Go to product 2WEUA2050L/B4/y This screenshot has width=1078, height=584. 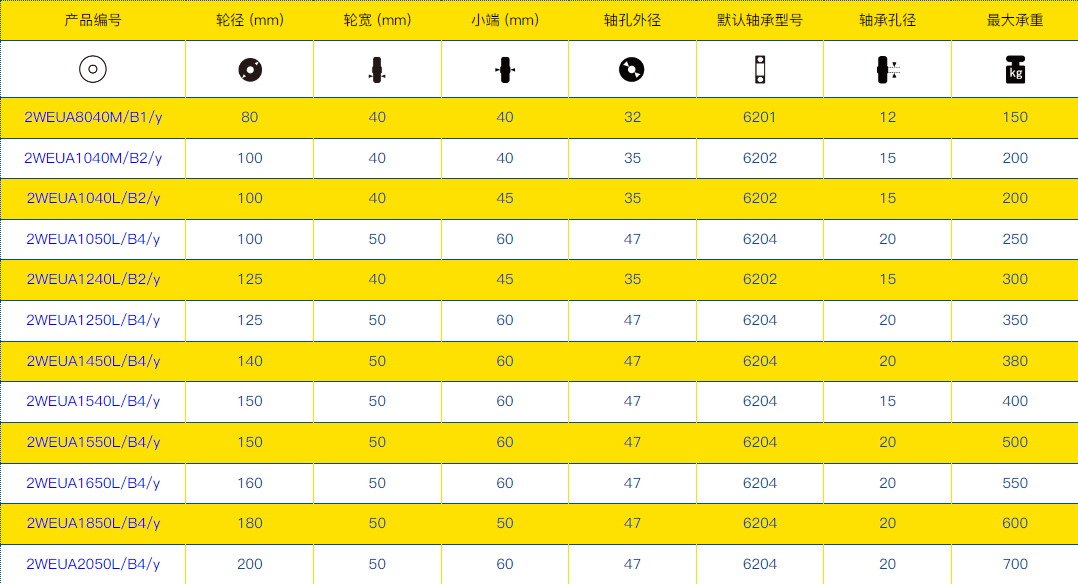point(93,564)
